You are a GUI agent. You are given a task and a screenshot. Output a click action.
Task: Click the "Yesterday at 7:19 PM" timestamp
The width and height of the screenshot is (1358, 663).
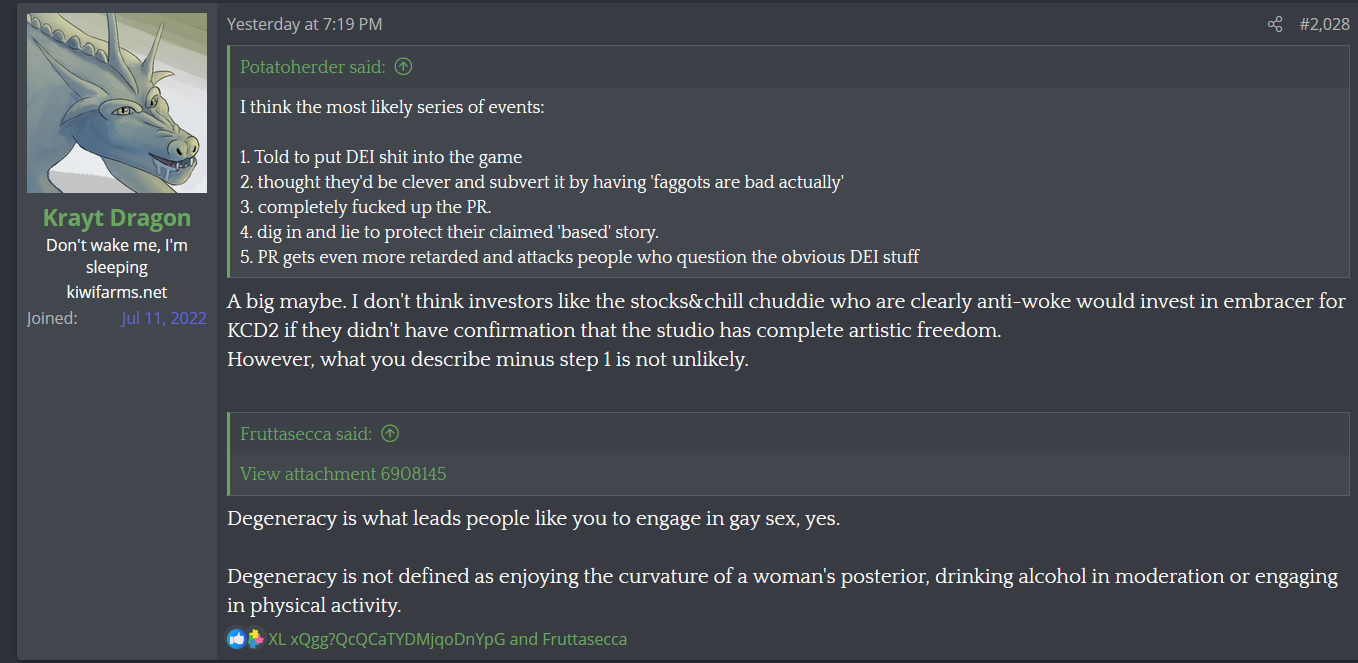click(304, 24)
